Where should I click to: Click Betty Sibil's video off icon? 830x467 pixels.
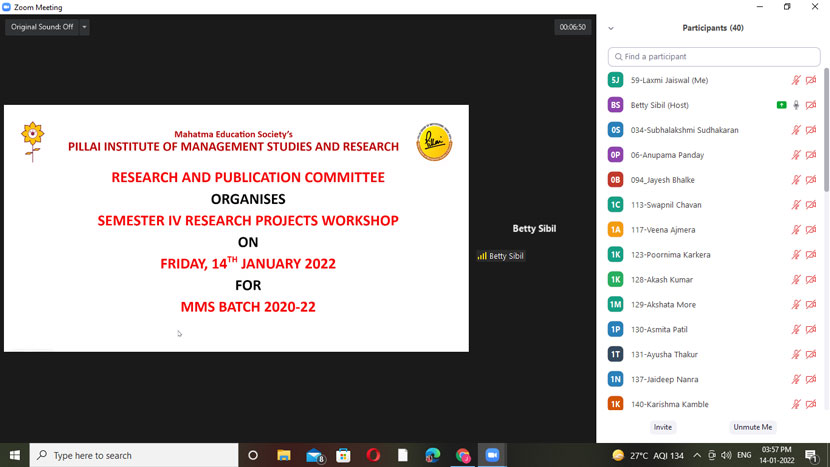coord(811,105)
